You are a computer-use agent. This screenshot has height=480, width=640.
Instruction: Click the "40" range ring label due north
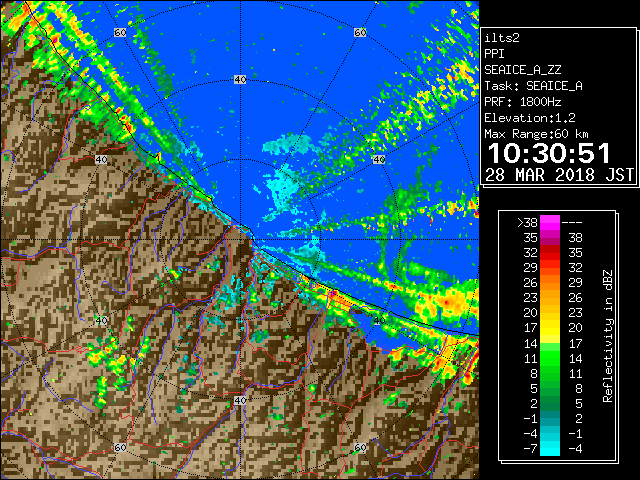click(240, 80)
